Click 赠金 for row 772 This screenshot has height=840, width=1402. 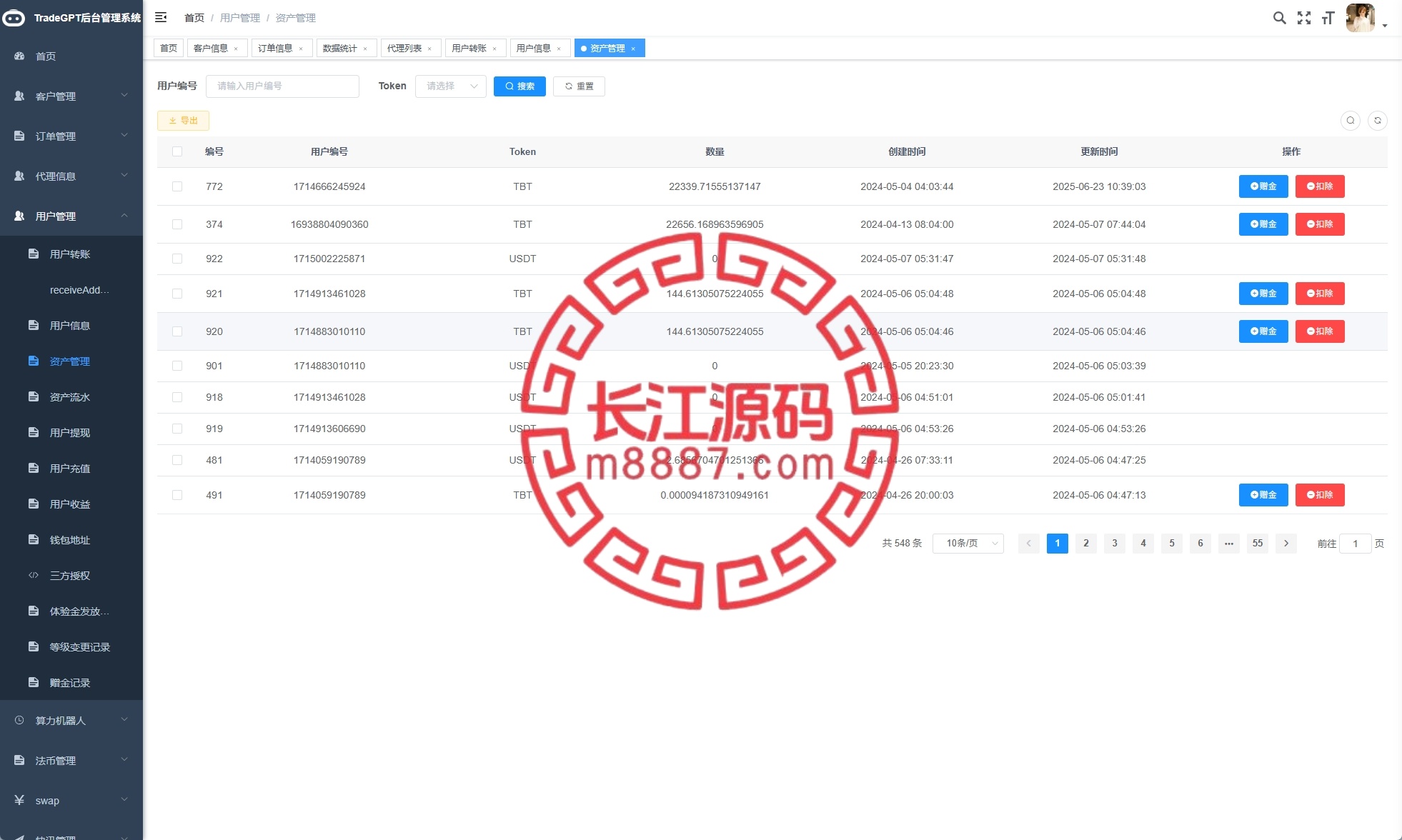pyautogui.click(x=1263, y=186)
